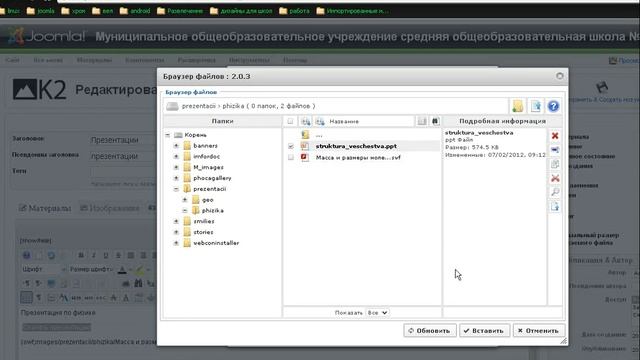The height and width of the screenshot is (360, 640).
Task: Apply bold in the background editor
Action: pyautogui.click(x=81, y=256)
